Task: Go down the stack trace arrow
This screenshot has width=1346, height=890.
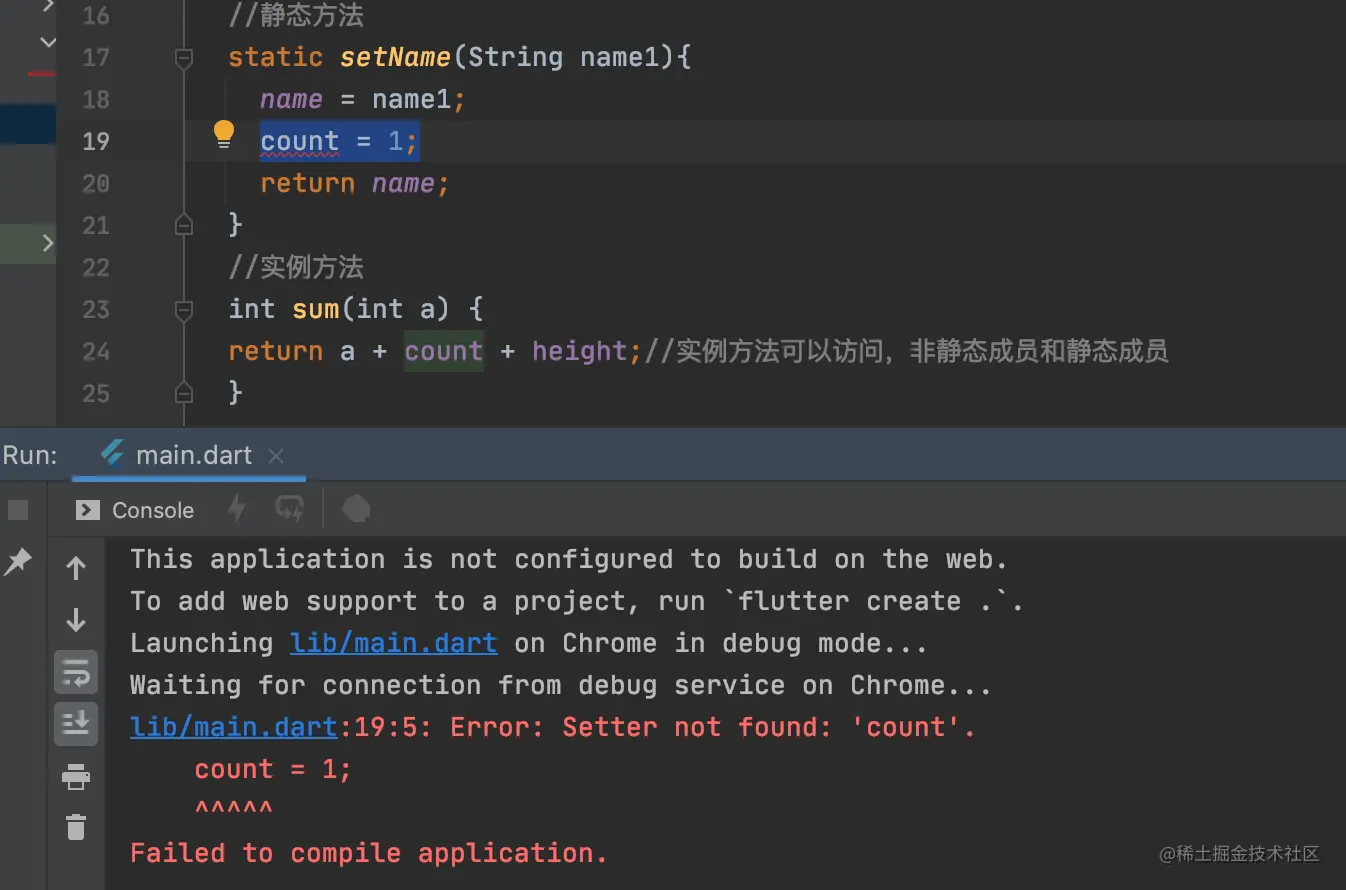Action: click(x=76, y=620)
